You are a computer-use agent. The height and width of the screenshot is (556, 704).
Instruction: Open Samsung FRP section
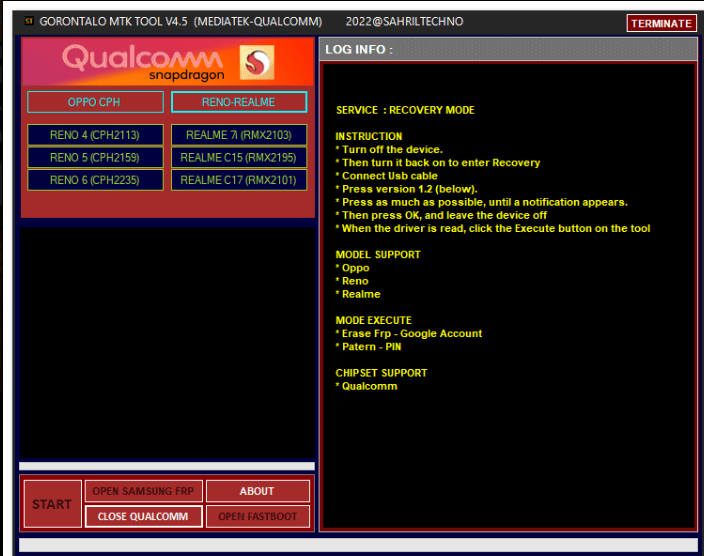coord(144,491)
